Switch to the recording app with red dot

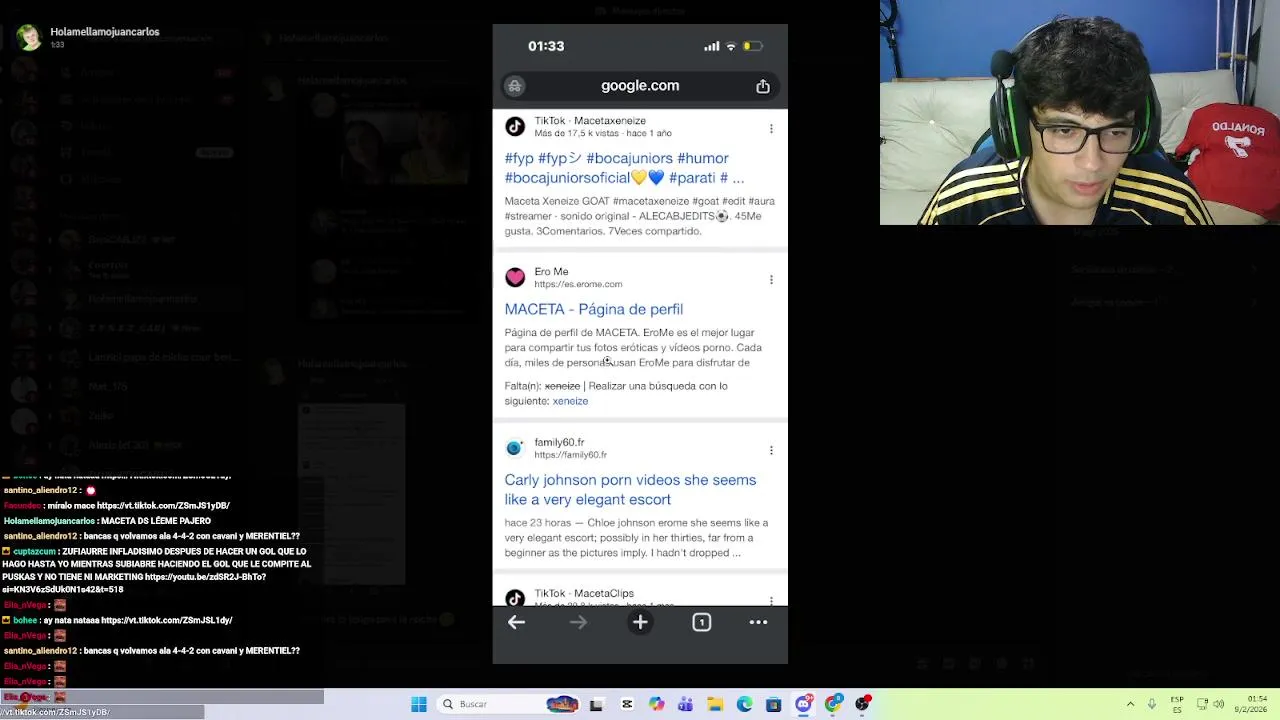[x=862, y=704]
